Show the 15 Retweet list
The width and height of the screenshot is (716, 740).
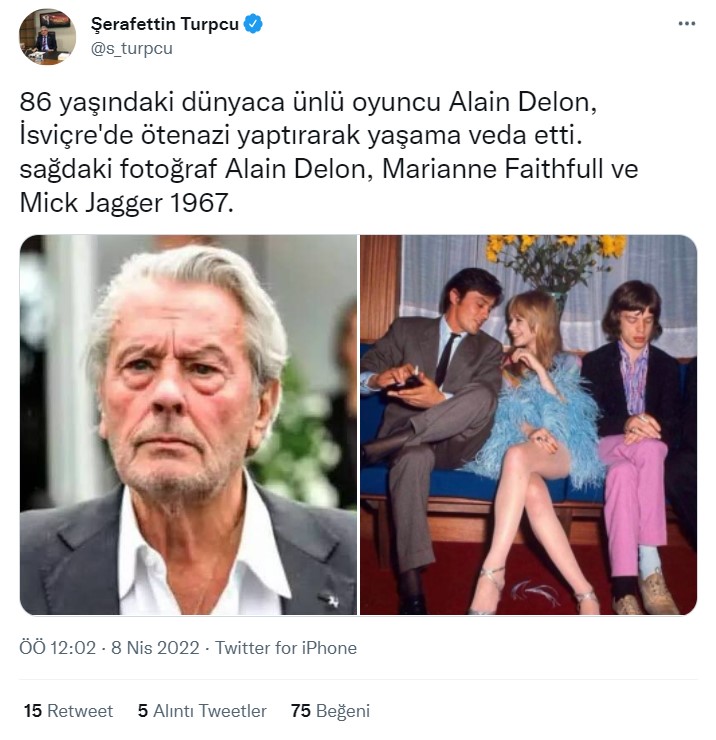[x=68, y=711]
